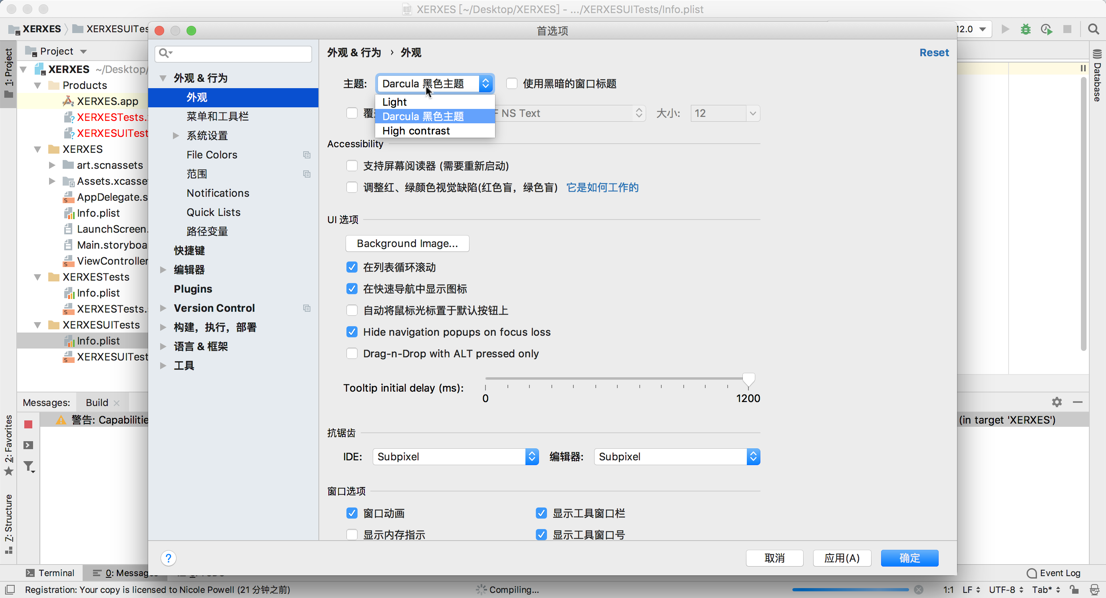The height and width of the screenshot is (598, 1106).
Task: Click the pause marker in editor's top-right corner
Action: point(1083,68)
